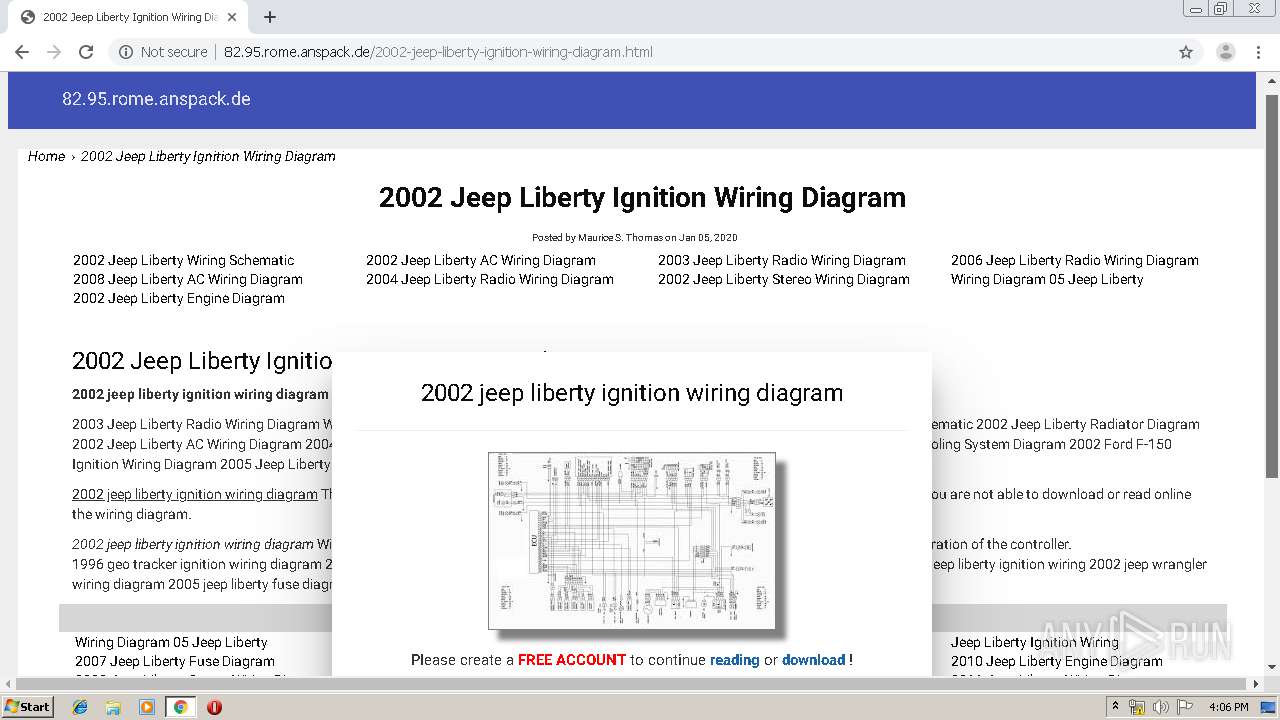Open the Not secure site info icon

point(126,52)
